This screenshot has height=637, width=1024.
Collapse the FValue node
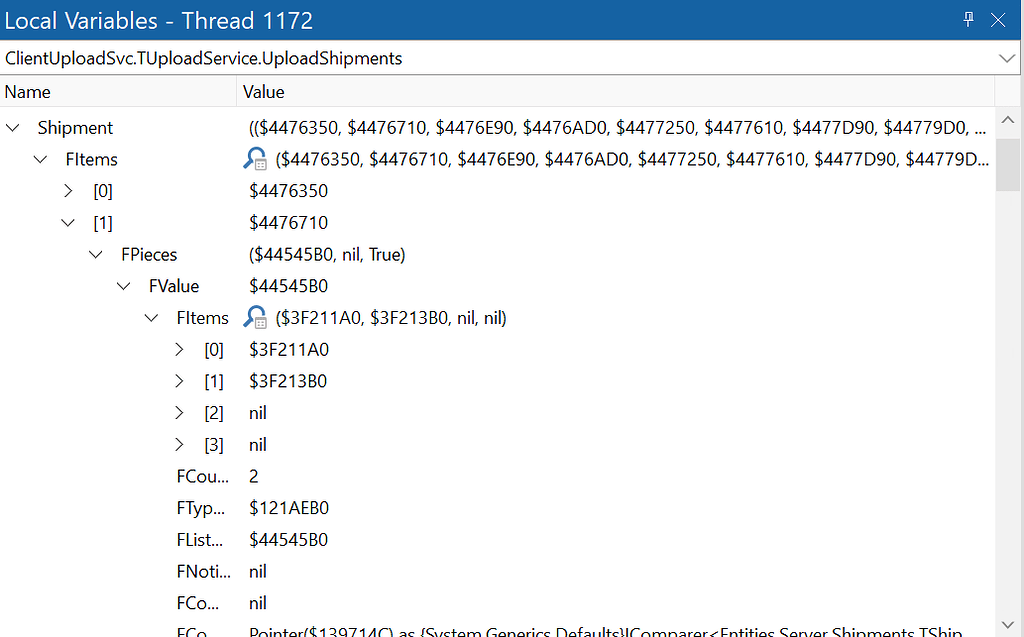pyautogui.click(x=123, y=285)
